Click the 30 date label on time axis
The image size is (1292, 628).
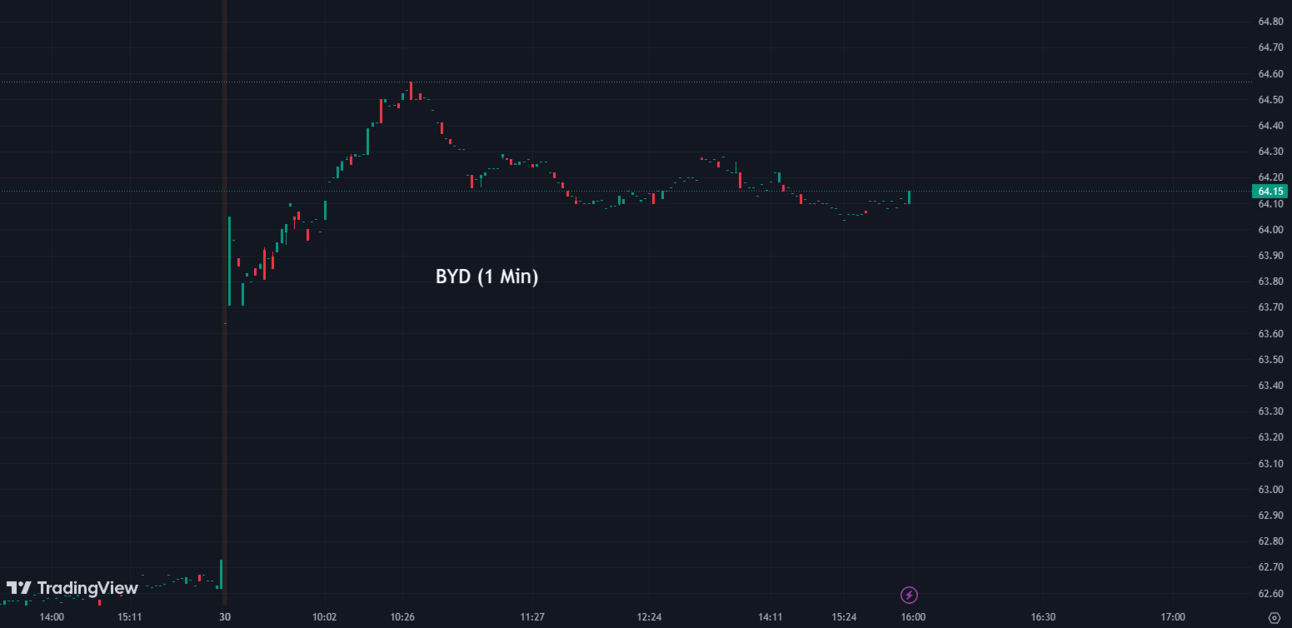225,617
